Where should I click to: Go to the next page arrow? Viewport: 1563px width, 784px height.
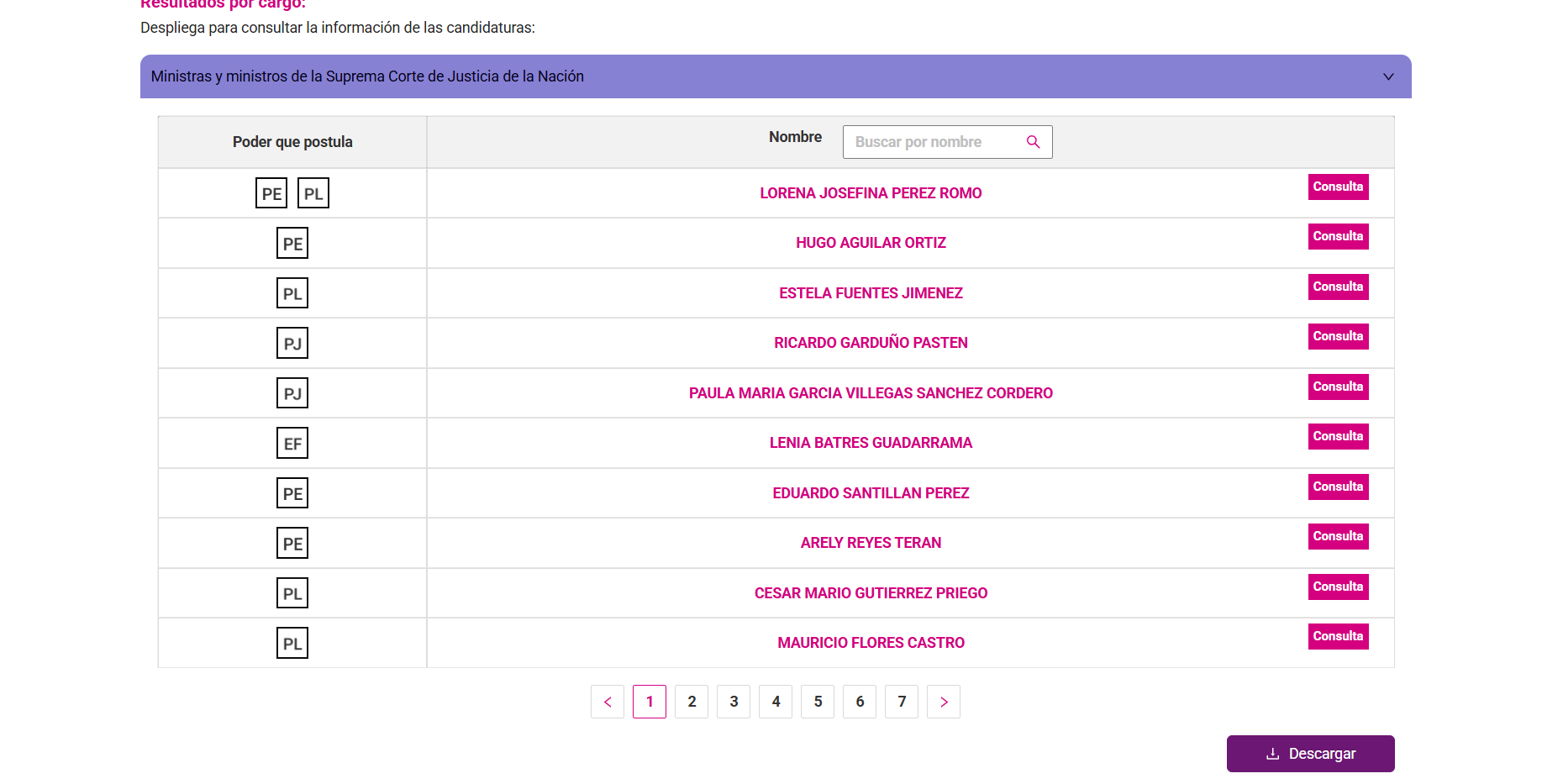click(944, 702)
